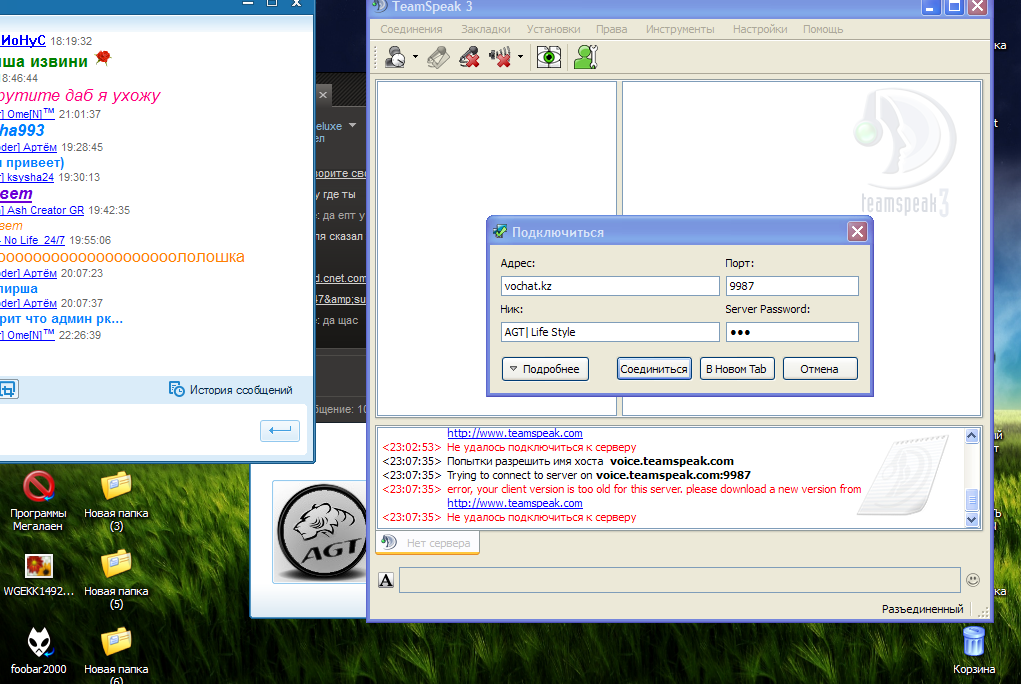Open the dropdown arrow beside the Connect icon
The image size is (1021, 684).
pyautogui.click(x=415, y=57)
